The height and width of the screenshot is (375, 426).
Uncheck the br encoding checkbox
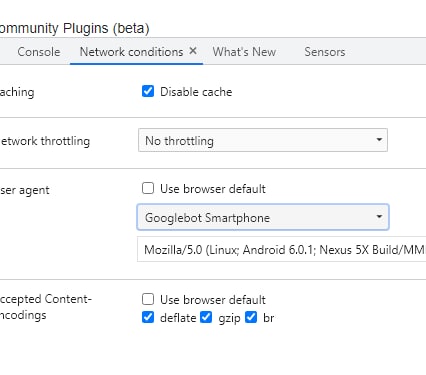[x=251, y=317]
